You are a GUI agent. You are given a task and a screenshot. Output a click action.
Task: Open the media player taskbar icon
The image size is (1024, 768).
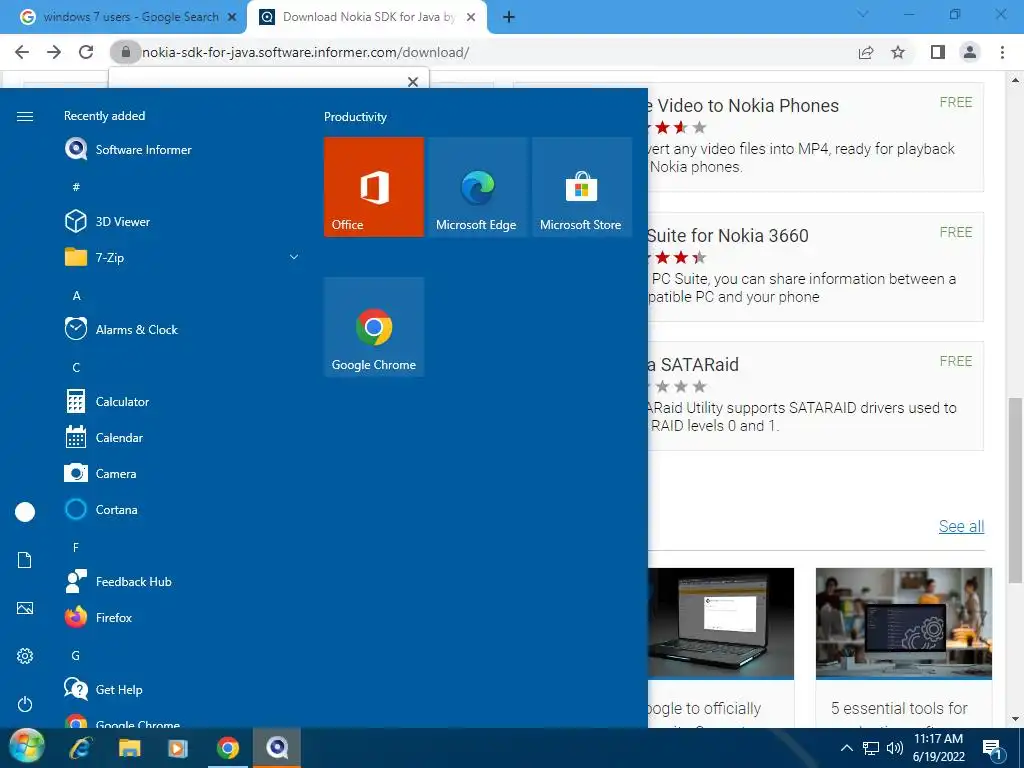pyautogui.click(x=178, y=748)
